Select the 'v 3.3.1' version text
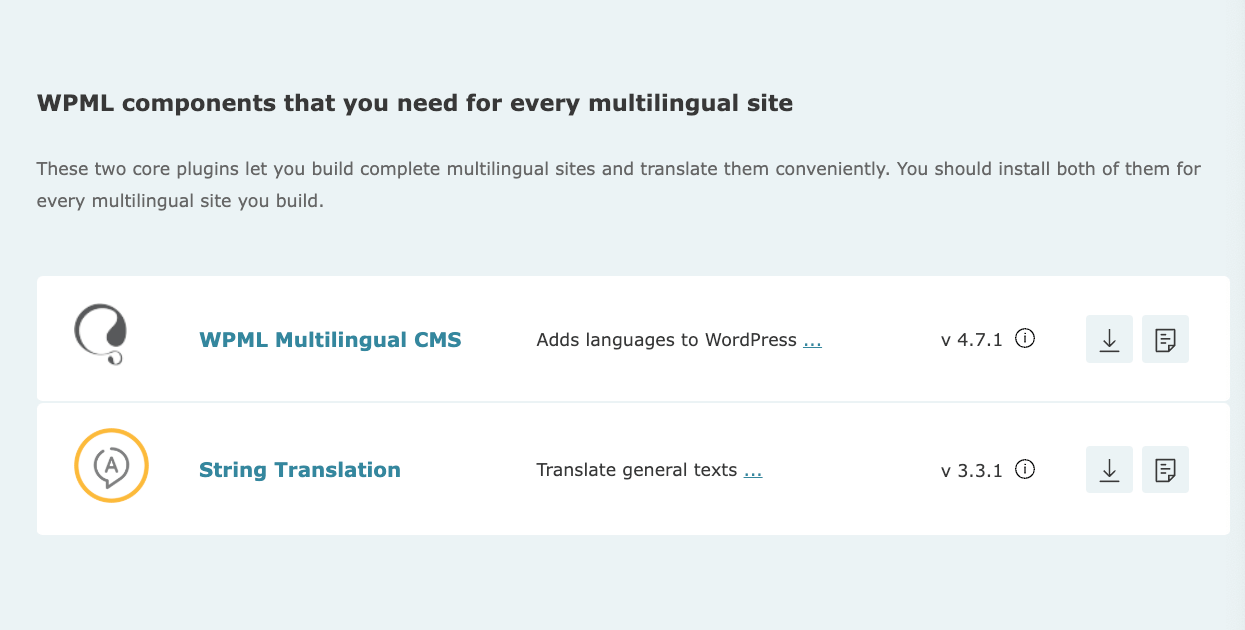Viewport: 1245px width, 630px height. 972,470
